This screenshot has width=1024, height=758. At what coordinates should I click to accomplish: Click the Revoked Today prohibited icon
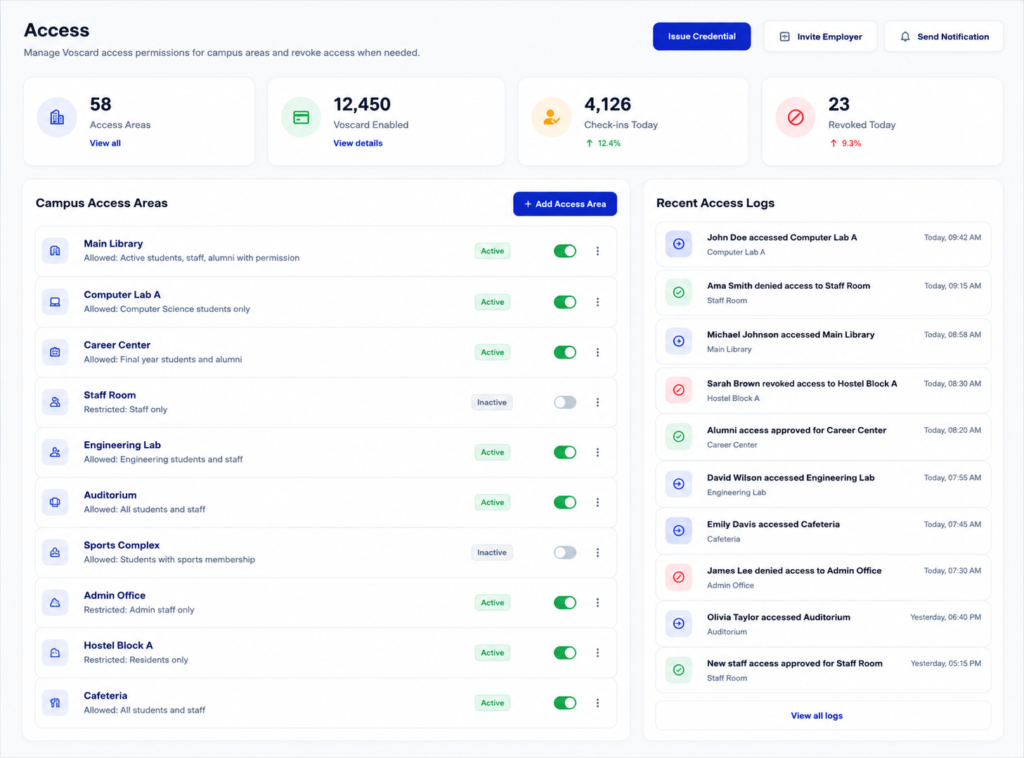click(795, 118)
